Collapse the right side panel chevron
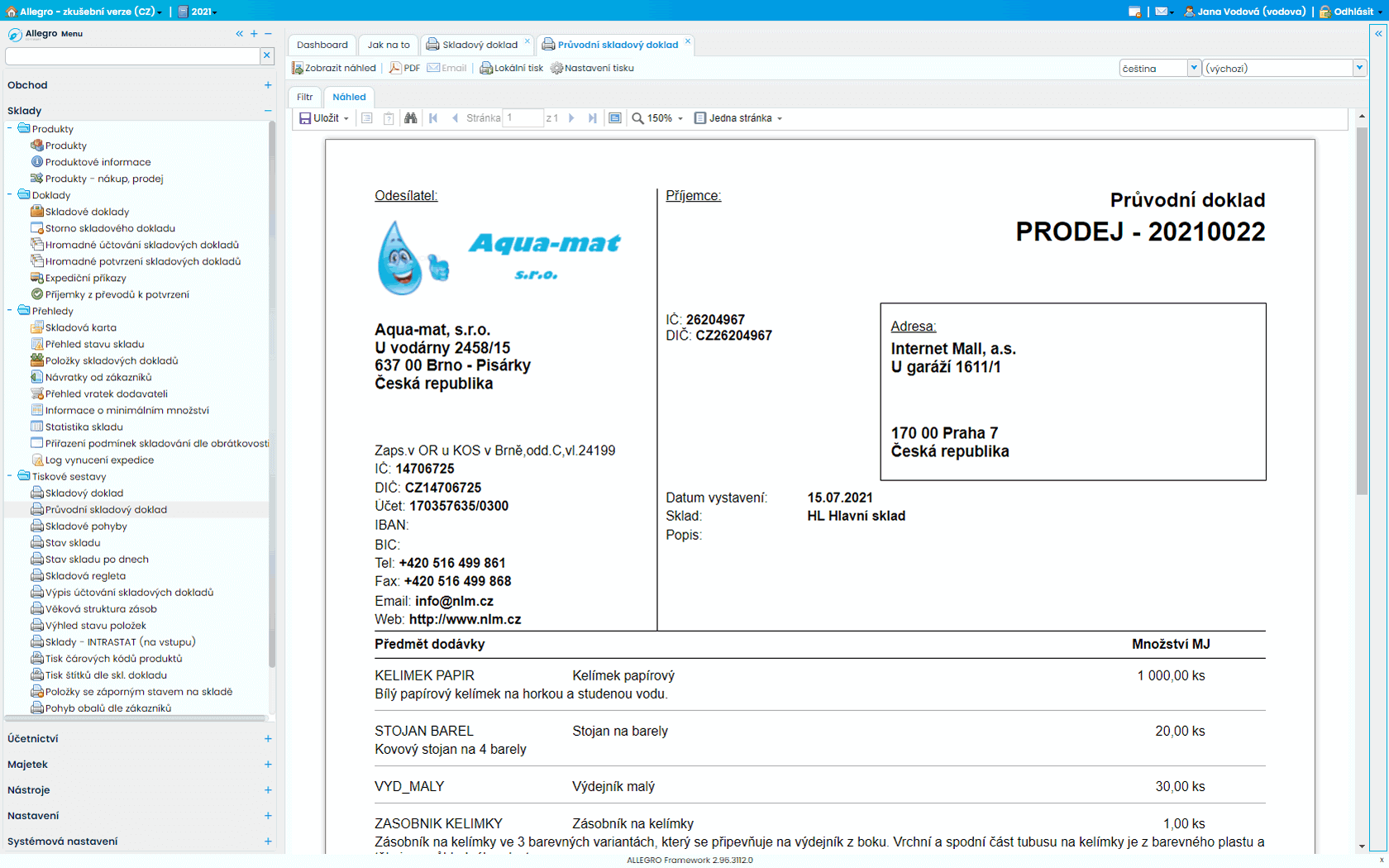 pyautogui.click(x=1378, y=34)
